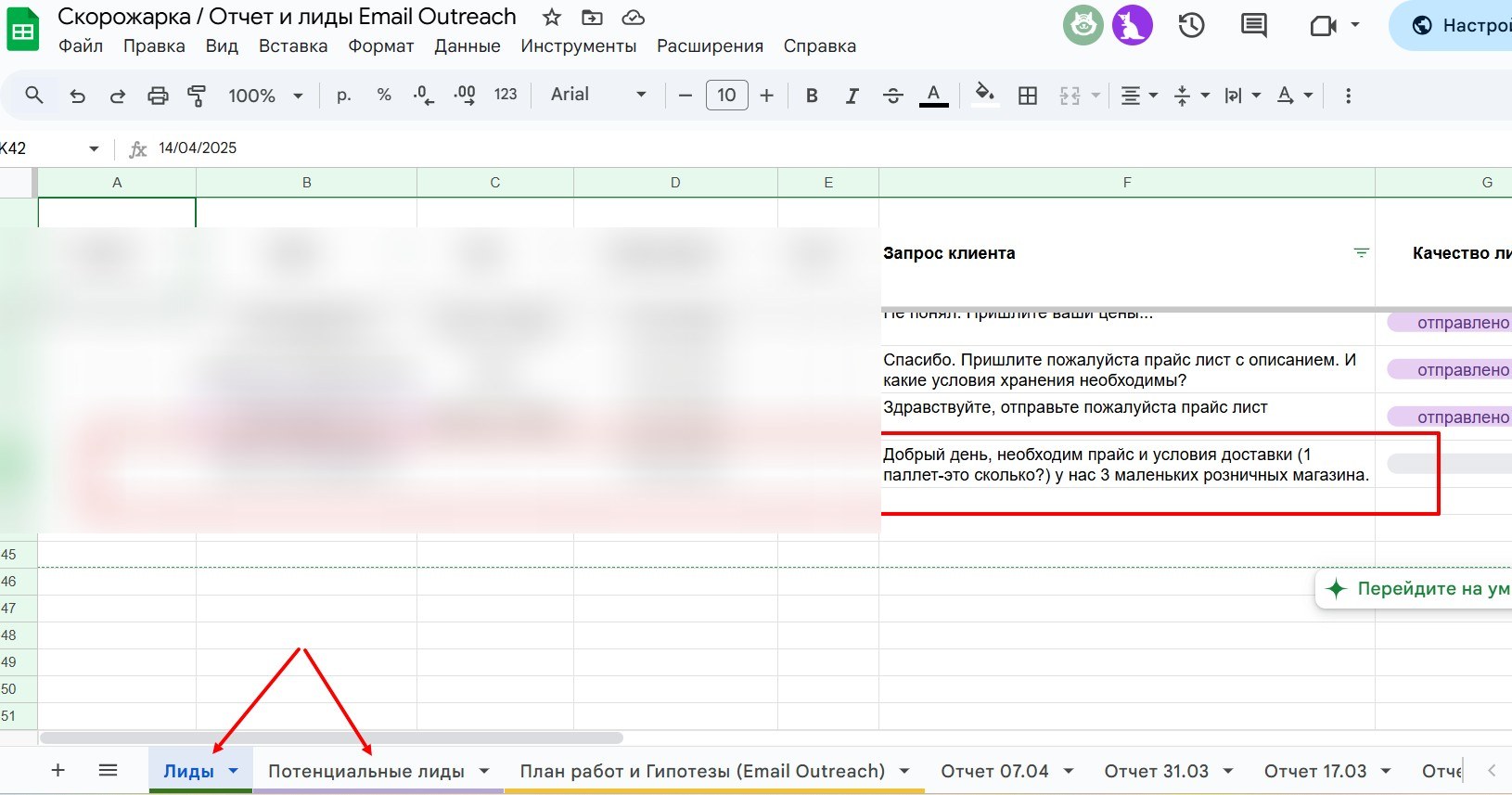
Task: Open the Расширения menu
Action: coord(711,46)
